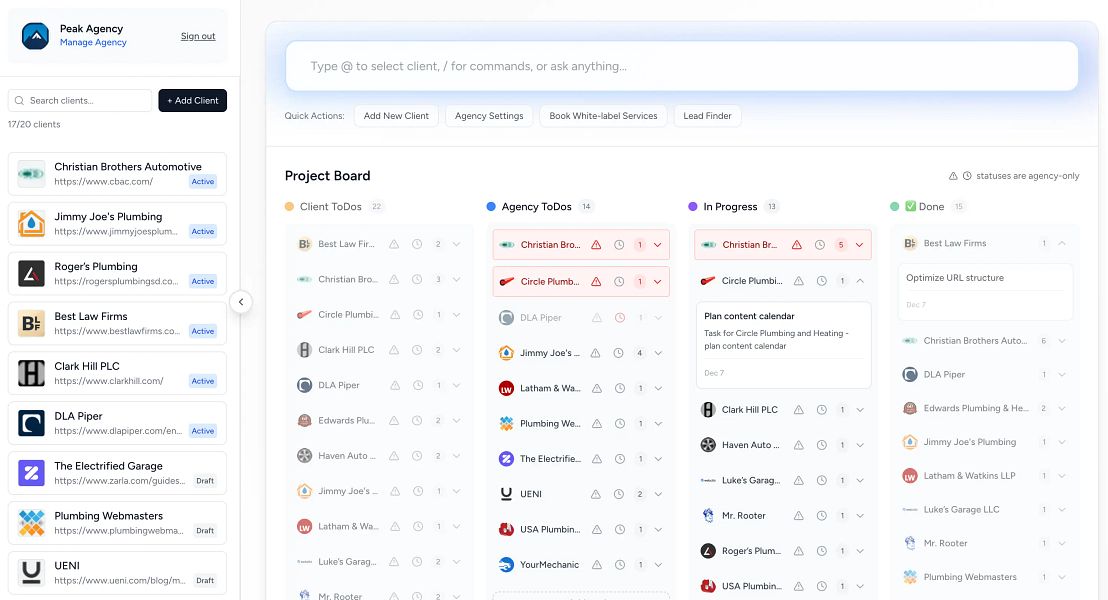The height and width of the screenshot is (600, 1108).
Task: Click clock icon on YourMechanic row
Action: pyautogui.click(x=619, y=565)
